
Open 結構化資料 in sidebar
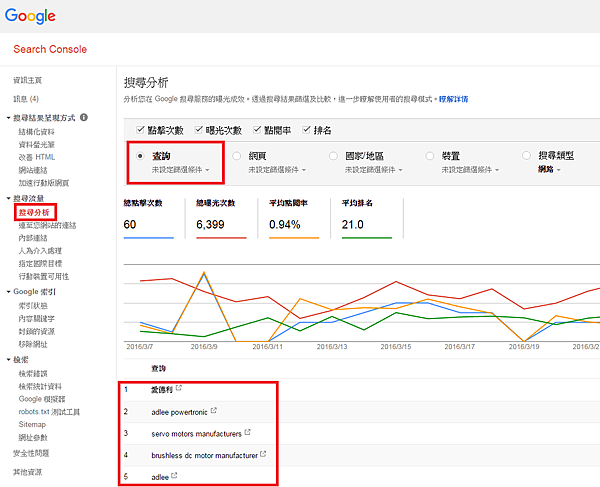[37, 132]
